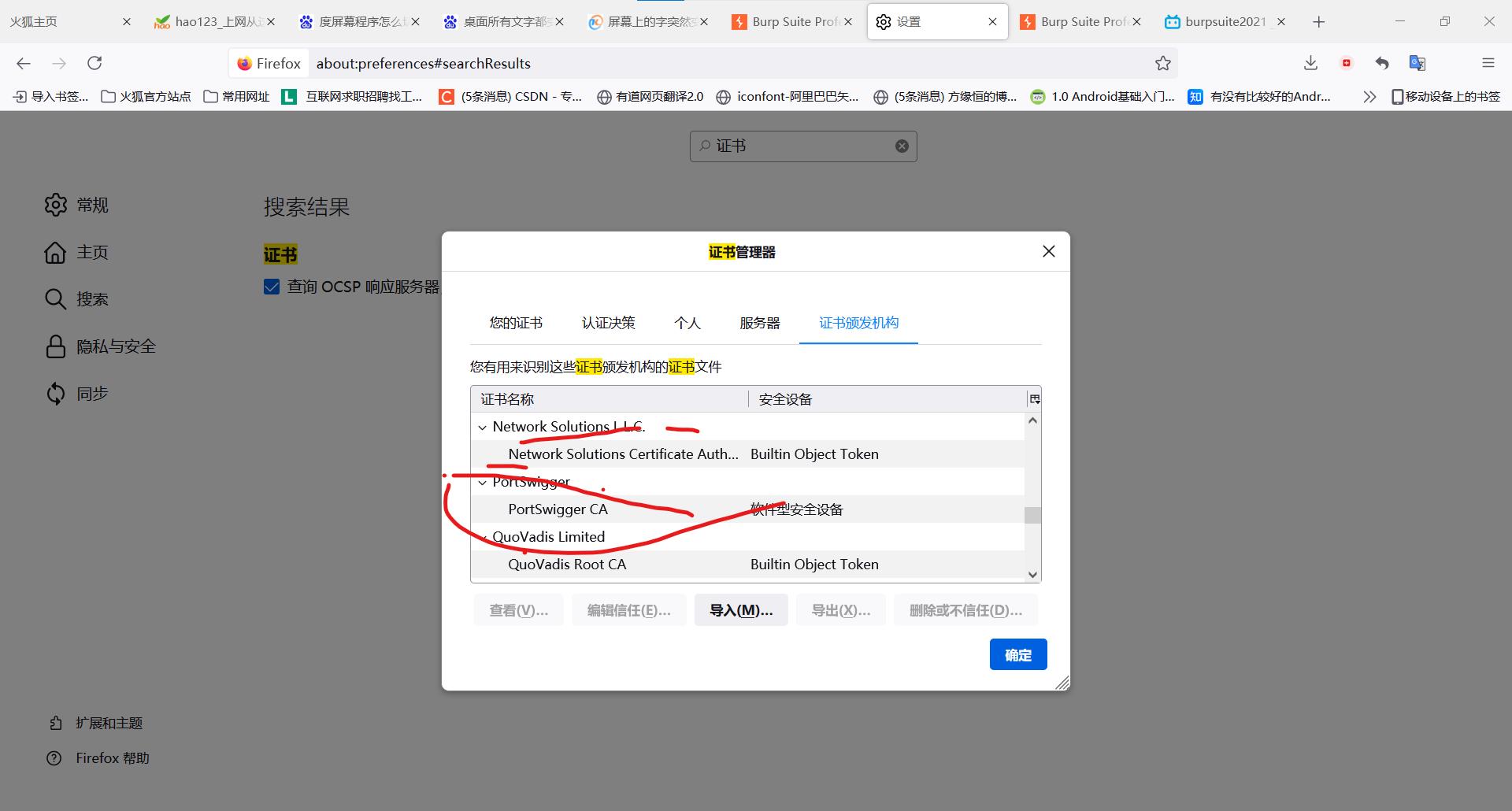Open 扩展和主题 link
1512x811 pixels.
point(95,723)
